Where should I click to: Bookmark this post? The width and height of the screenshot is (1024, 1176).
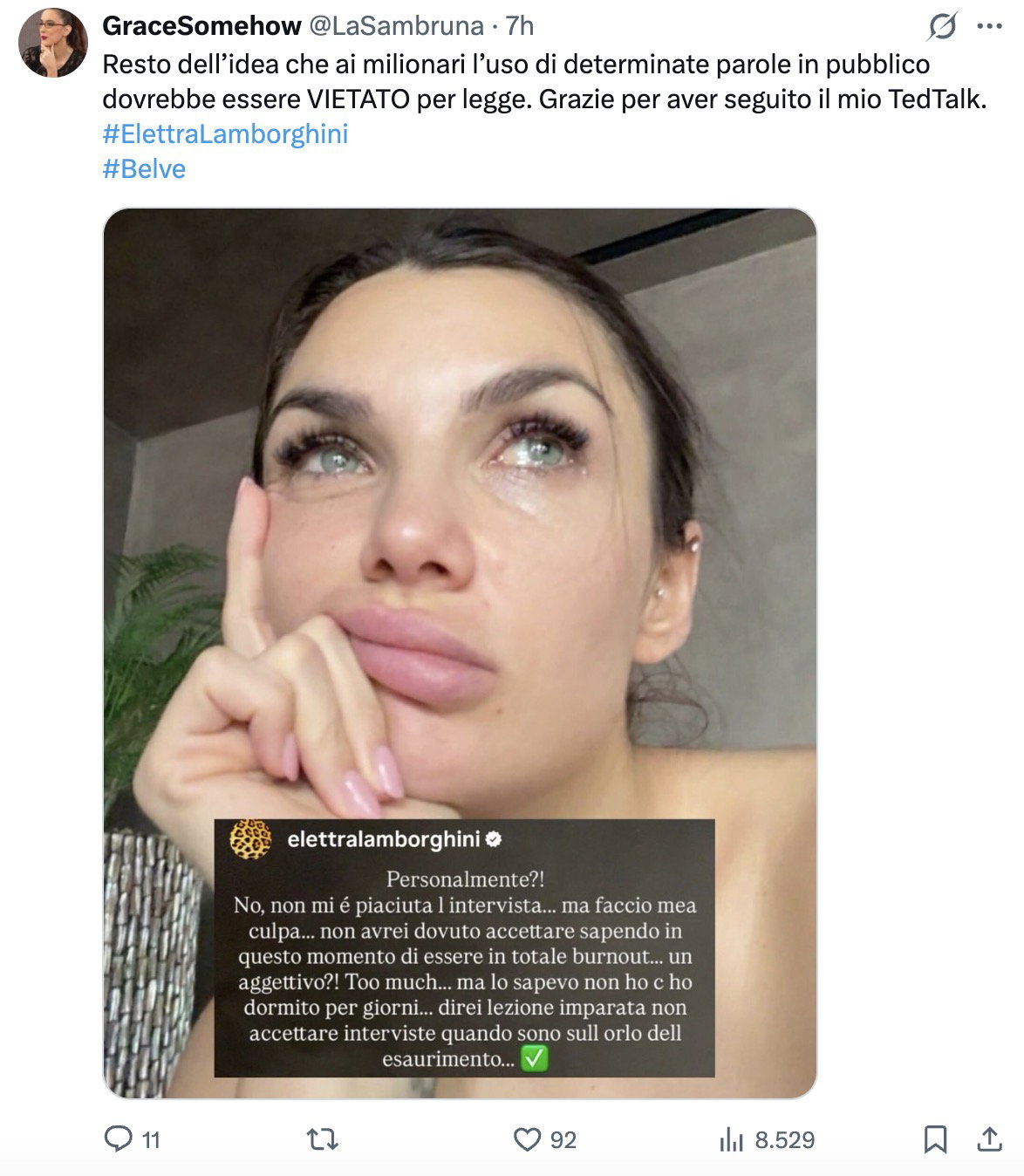pyautogui.click(x=935, y=1139)
